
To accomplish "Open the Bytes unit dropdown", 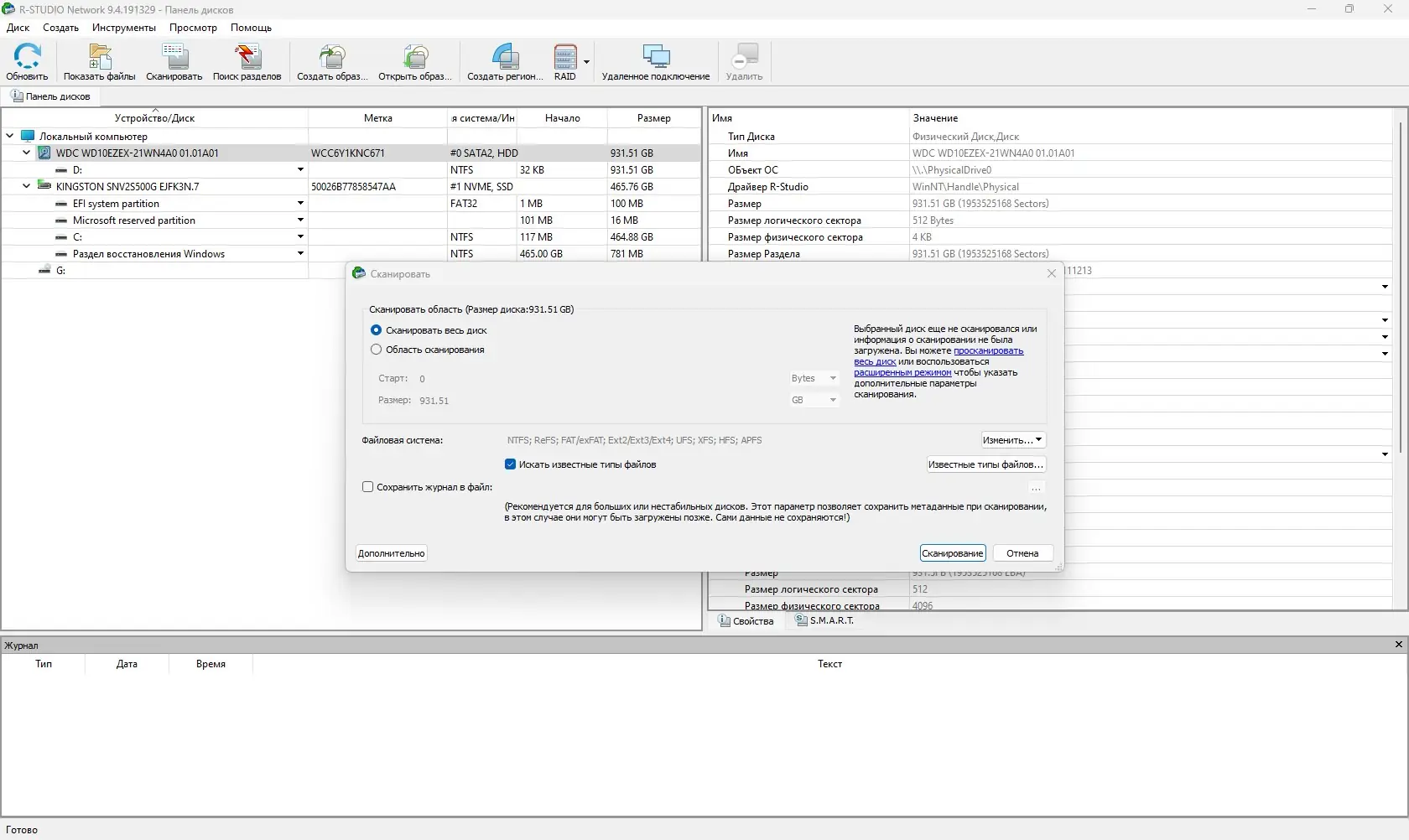I will click(814, 378).
